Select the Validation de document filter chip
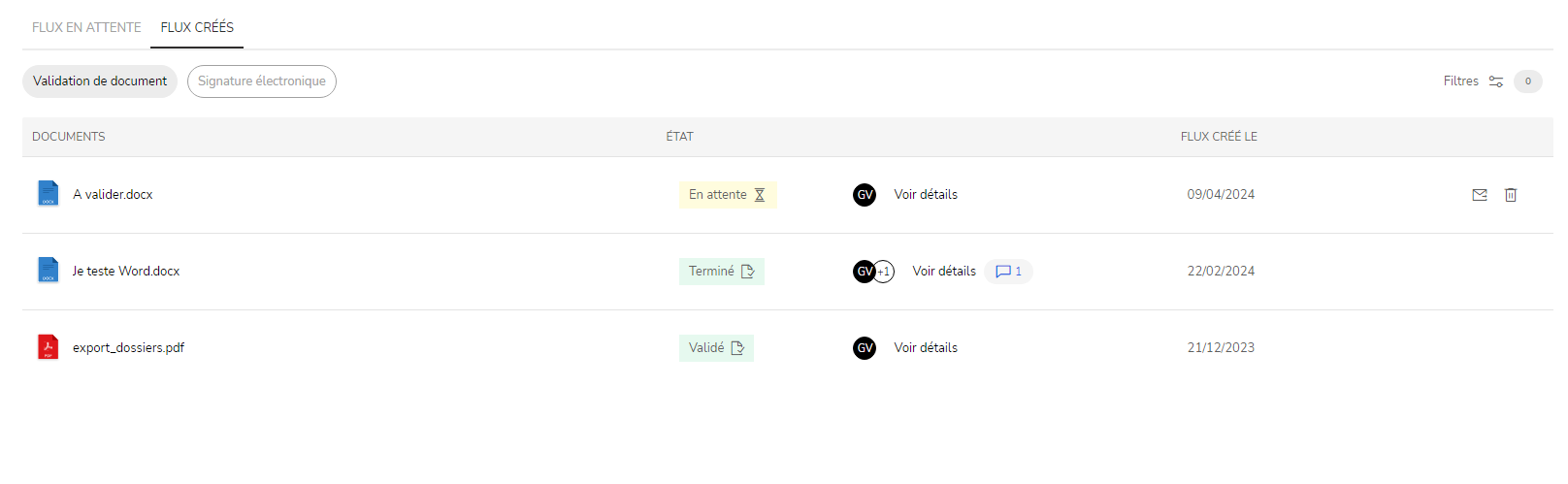 click(x=100, y=81)
